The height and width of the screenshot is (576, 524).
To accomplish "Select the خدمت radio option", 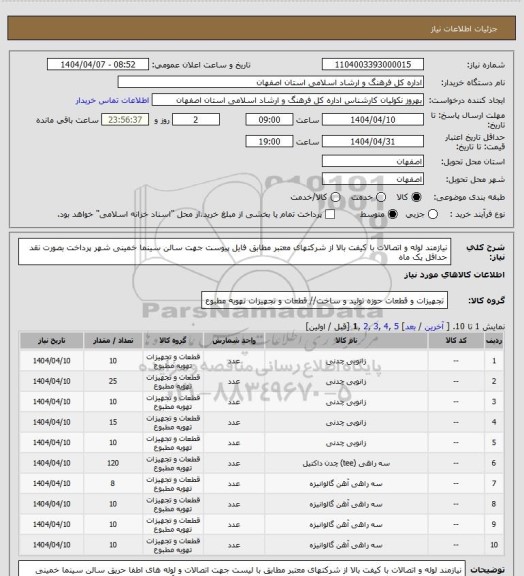I will pyautogui.click(x=381, y=197).
